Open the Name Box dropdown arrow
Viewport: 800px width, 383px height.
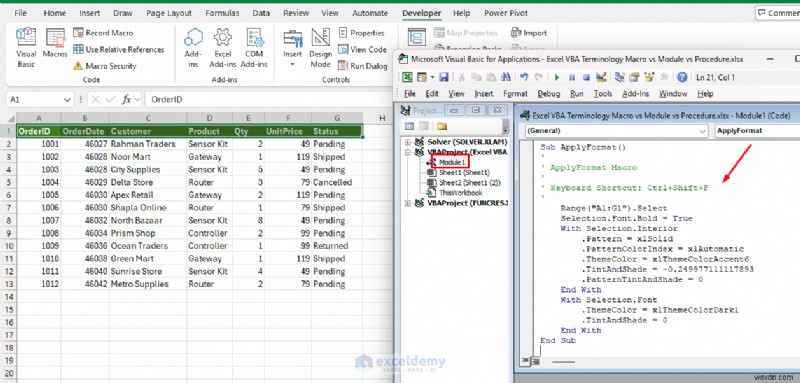tap(67, 99)
